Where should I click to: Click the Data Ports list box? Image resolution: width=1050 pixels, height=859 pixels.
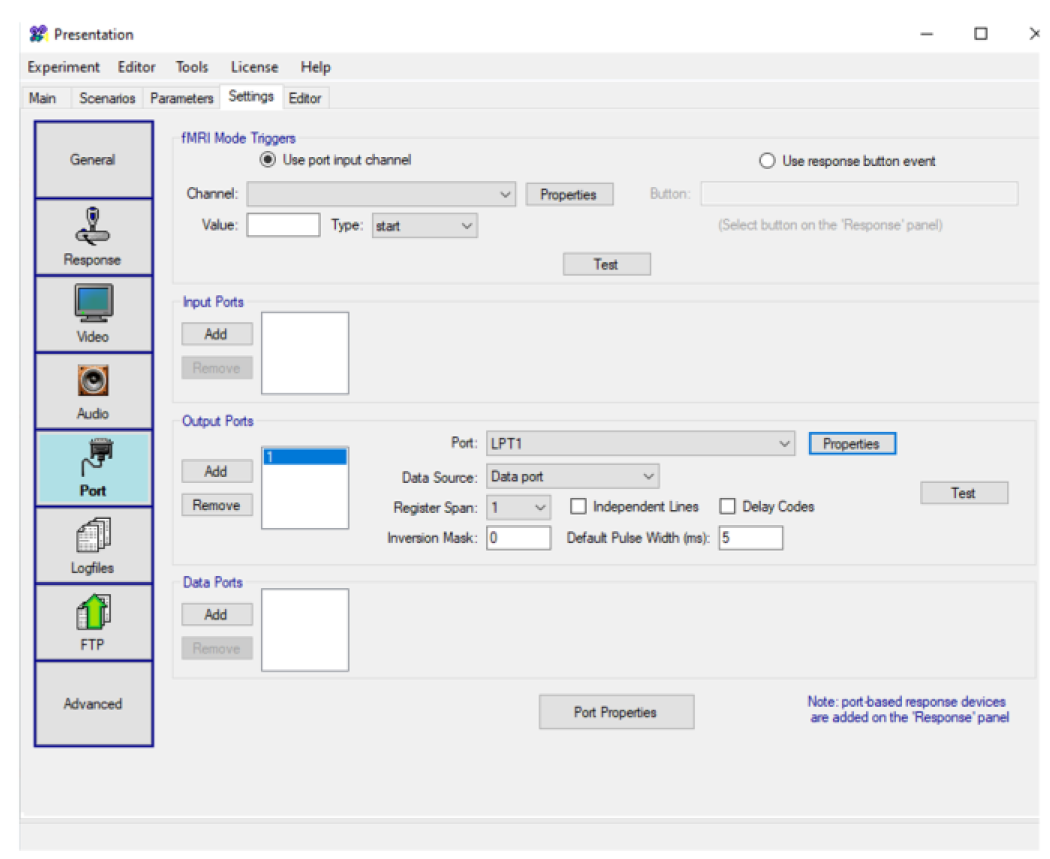[x=305, y=630]
